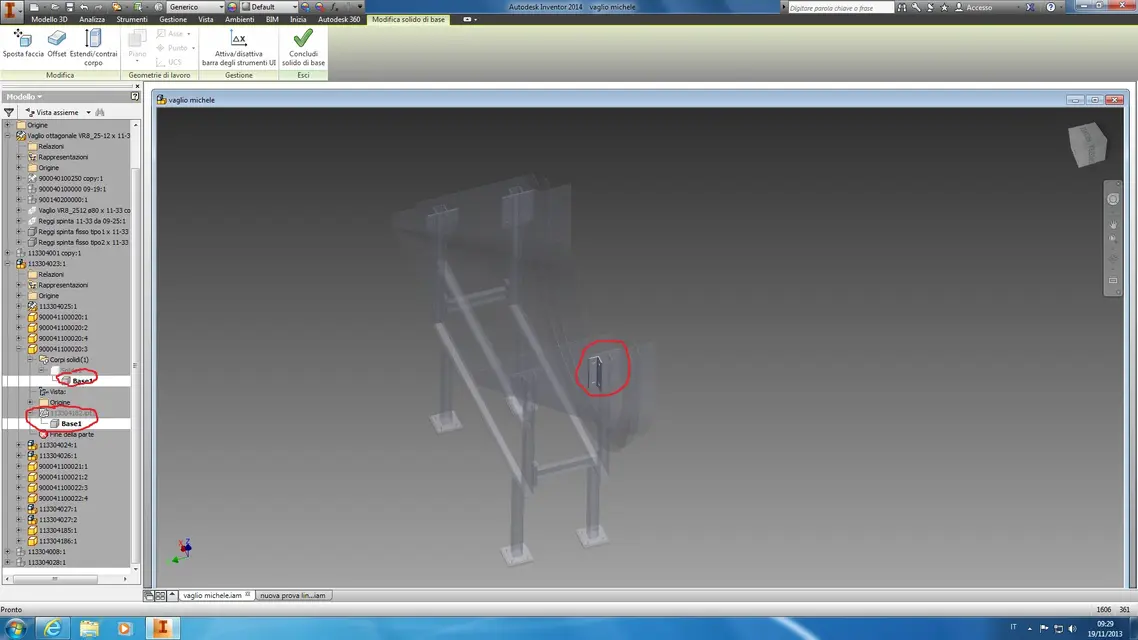Screen dimensions: 1138x640
Task: Toggle Attiva/disattiva barra degli strumenti UI
Action: click(239, 48)
